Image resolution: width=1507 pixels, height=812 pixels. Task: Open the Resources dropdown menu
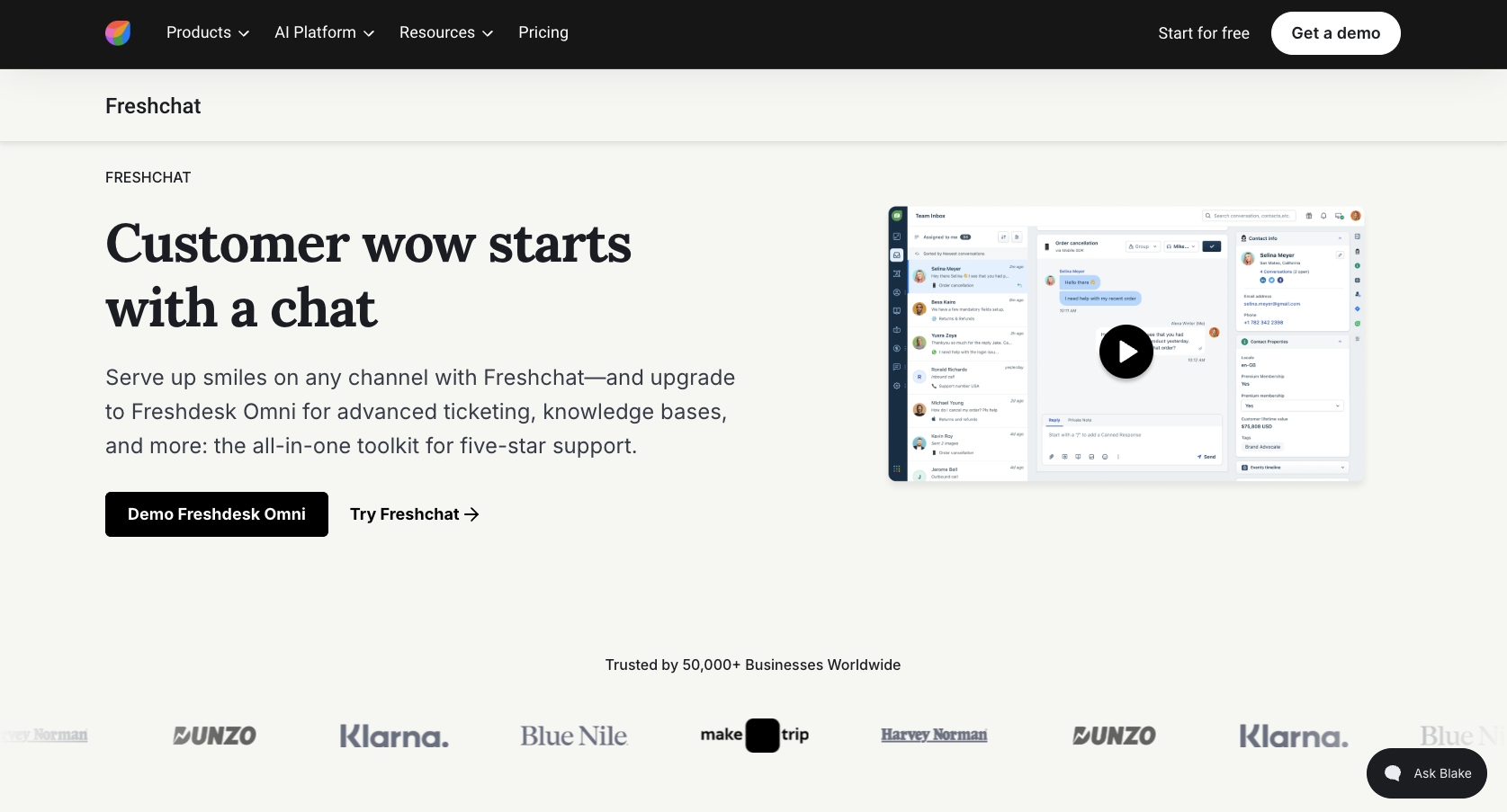click(x=446, y=32)
